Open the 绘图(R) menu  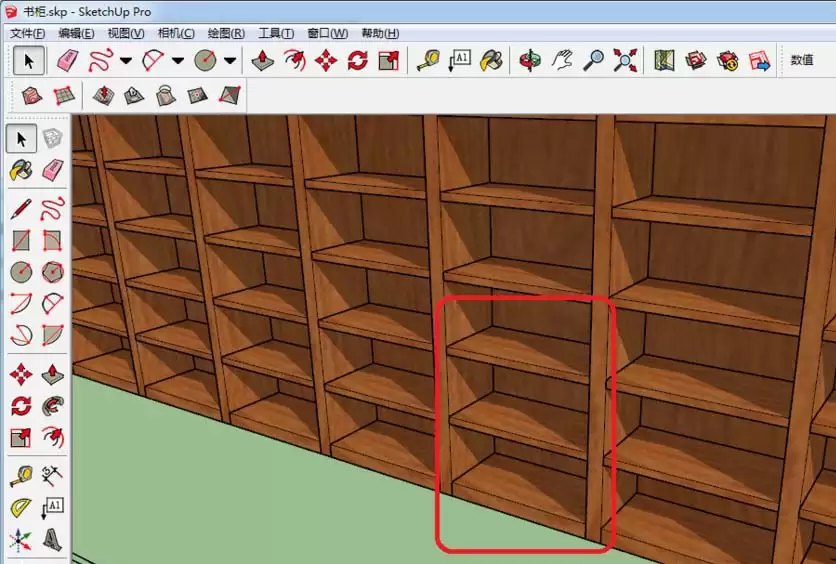point(226,34)
